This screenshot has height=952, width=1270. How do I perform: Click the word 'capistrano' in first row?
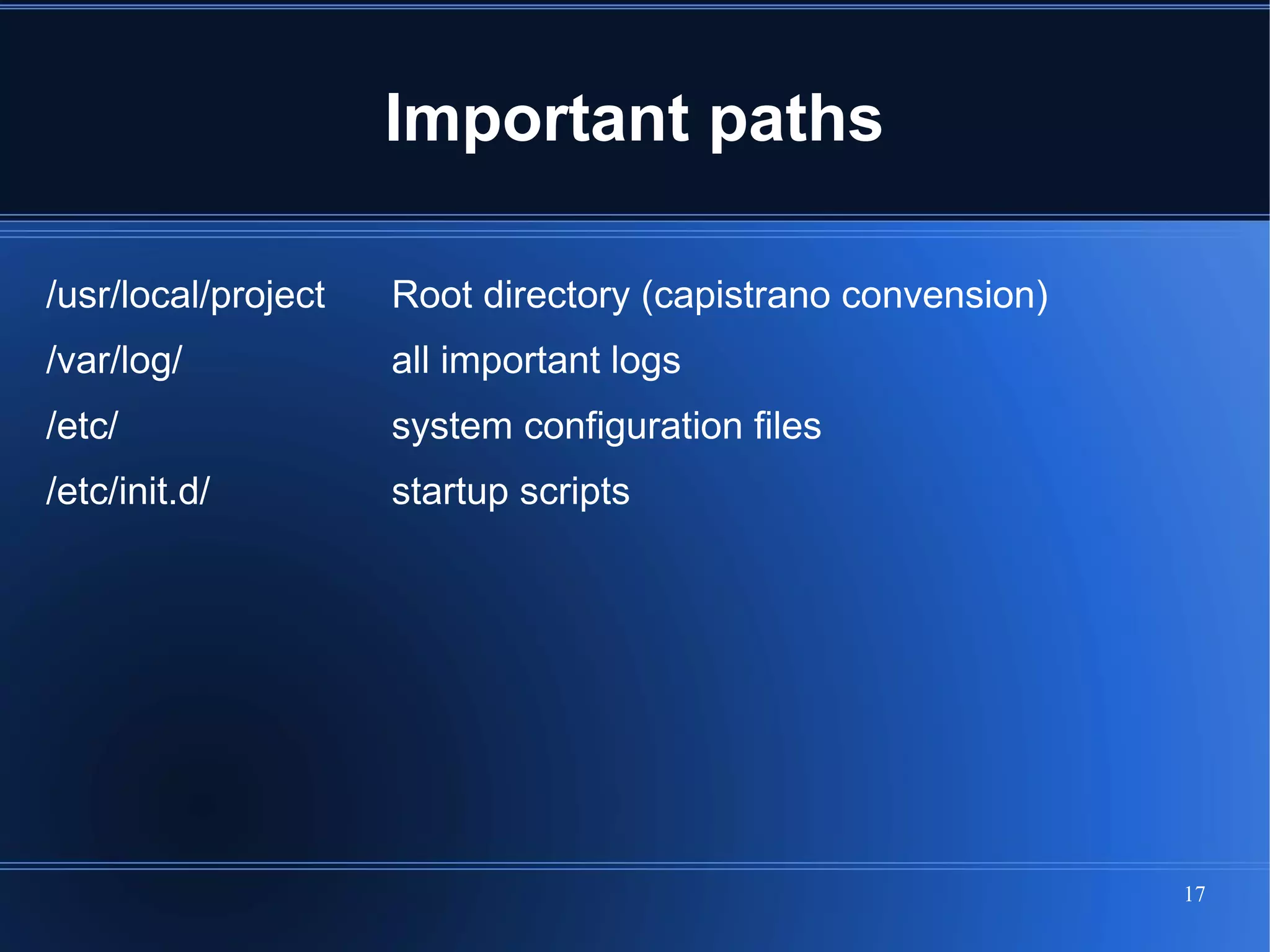click(x=742, y=295)
